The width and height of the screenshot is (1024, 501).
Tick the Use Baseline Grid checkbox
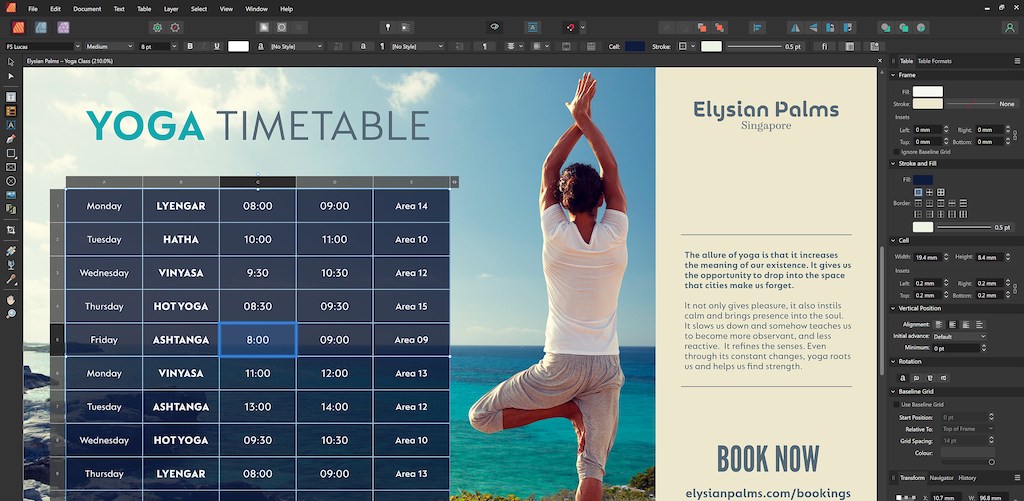895,404
